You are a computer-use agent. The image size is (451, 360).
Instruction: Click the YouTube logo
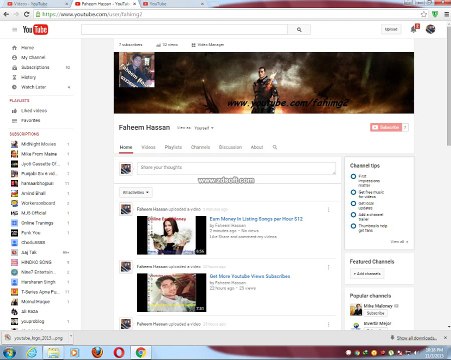coord(35,30)
